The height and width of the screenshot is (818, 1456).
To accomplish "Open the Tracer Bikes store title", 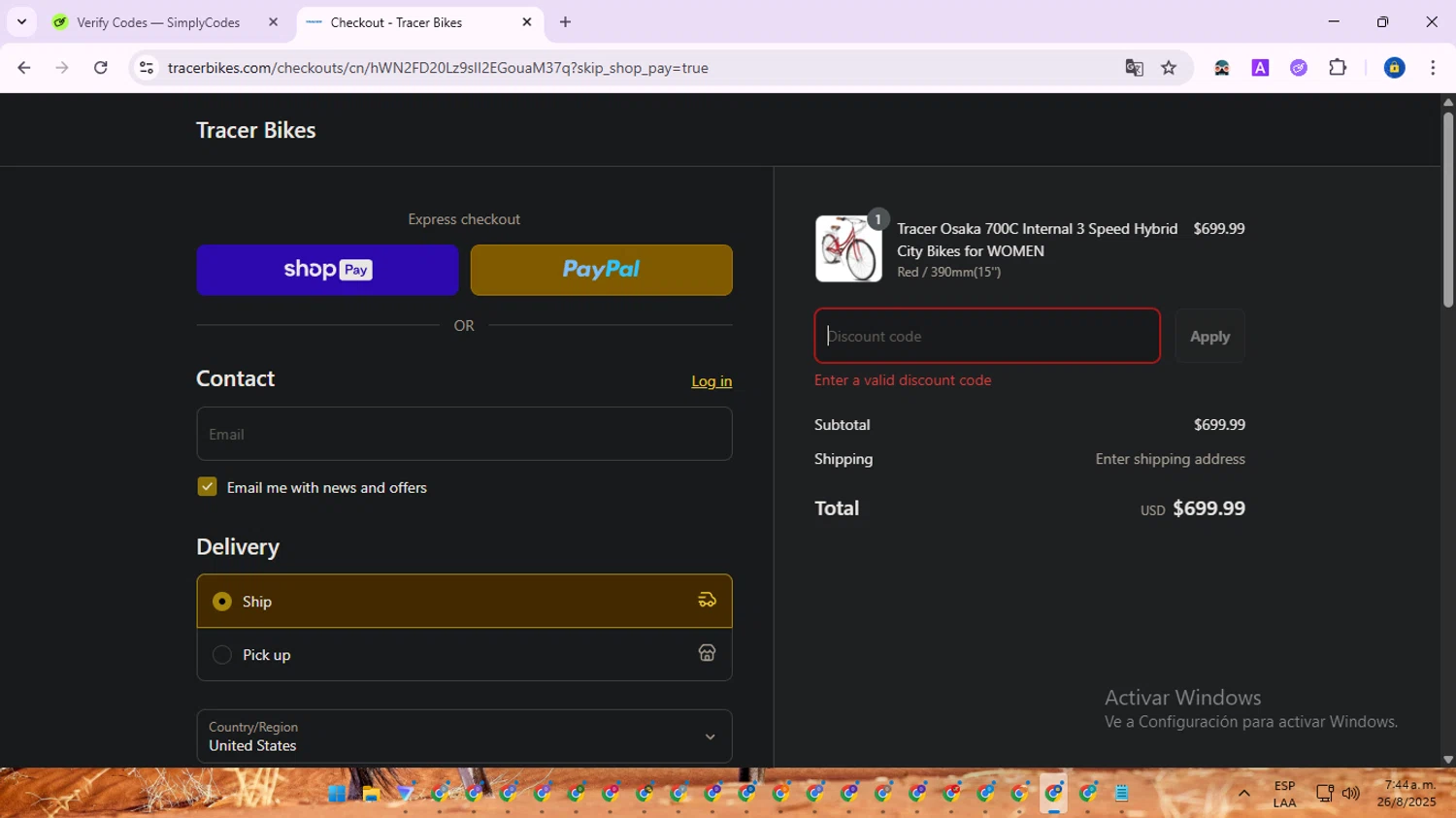I will click(256, 130).
